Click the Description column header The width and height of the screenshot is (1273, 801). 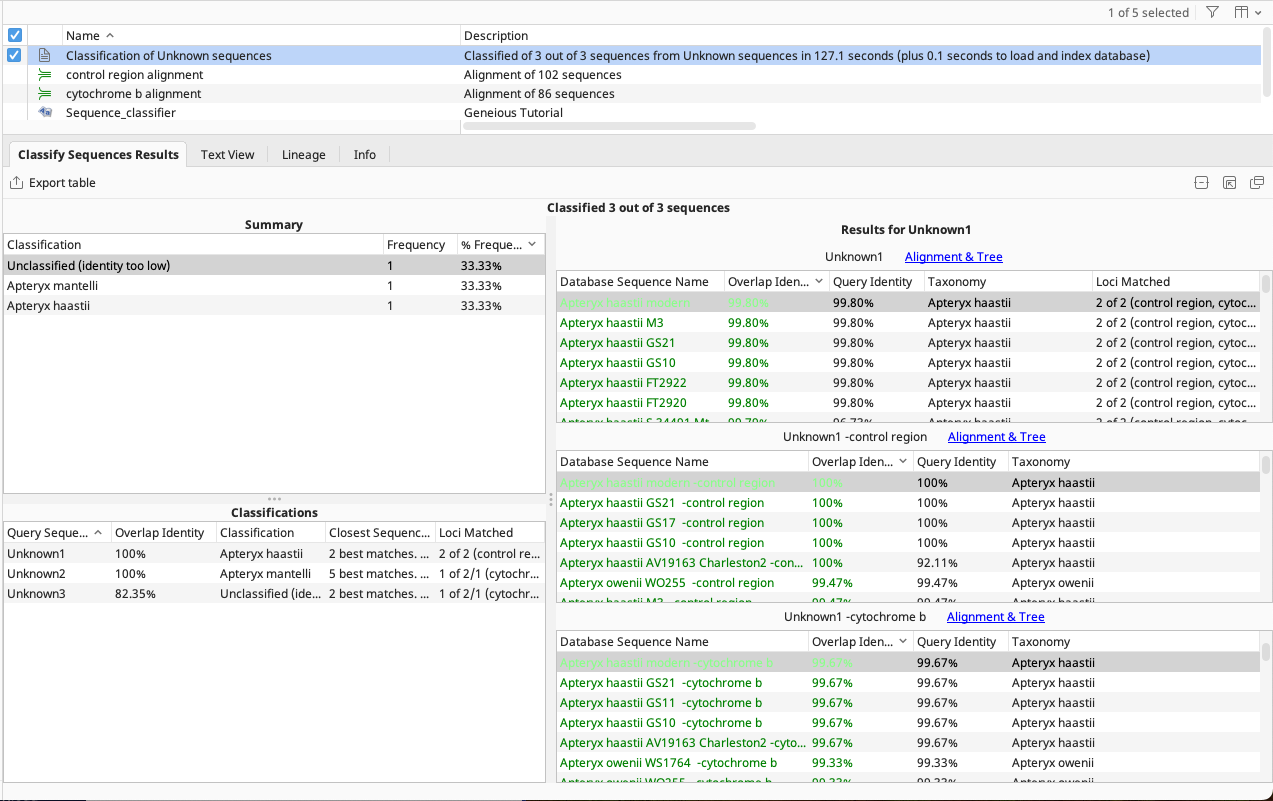[860, 36]
